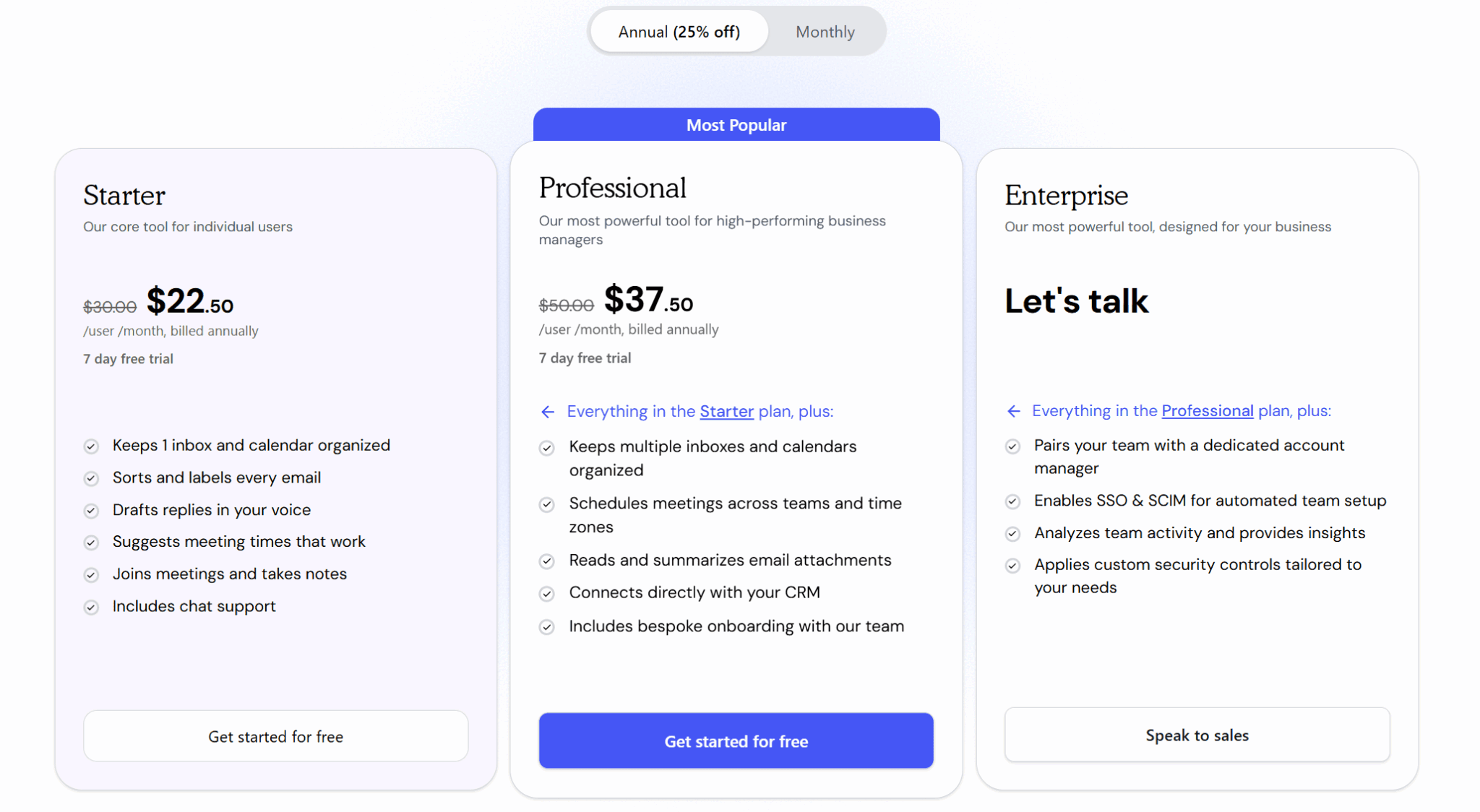Screen dimensions: 1480x812
Task: Click the Professional plan heading
Action: click(x=612, y=188)
